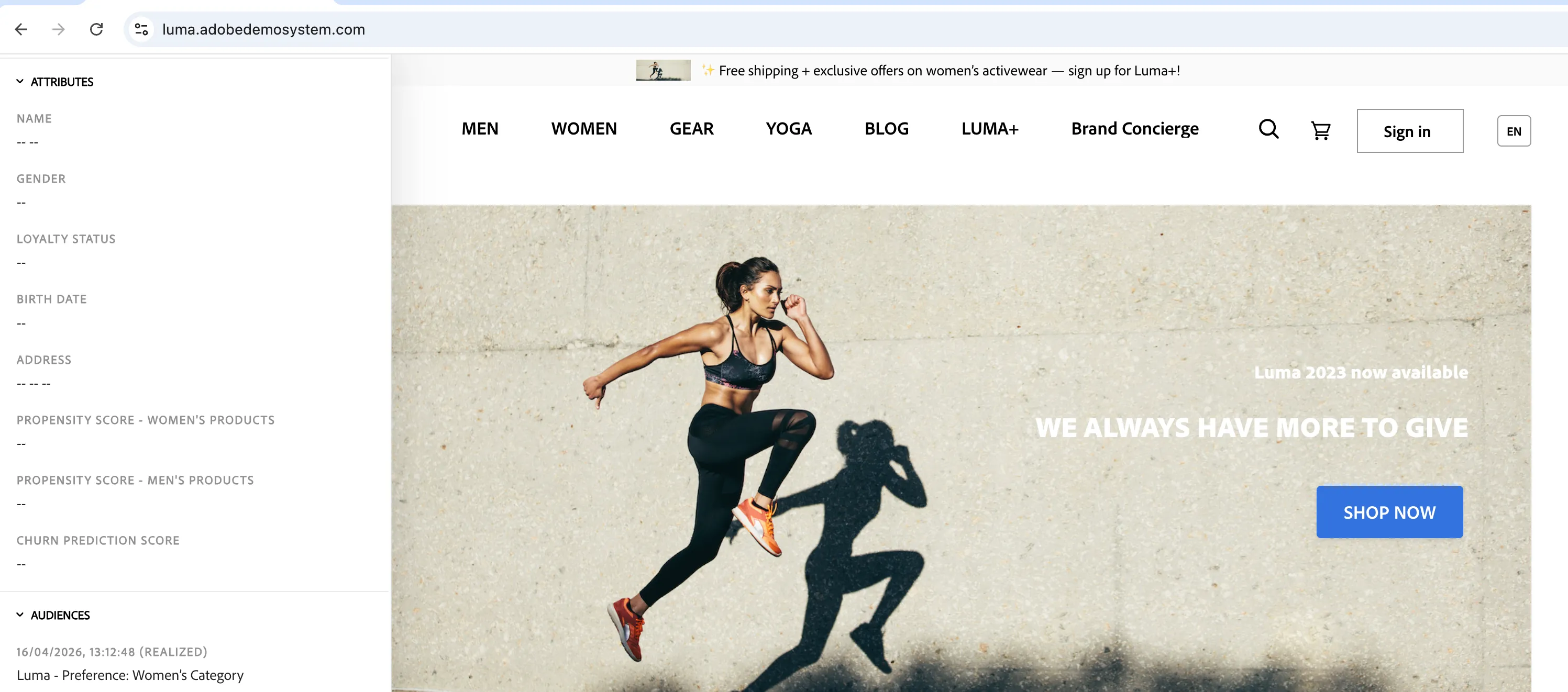Viewport: 1568px width, 692px height.
Task: Go to the BLOG page
Action: pyautogui.click(x=886, y=128)
